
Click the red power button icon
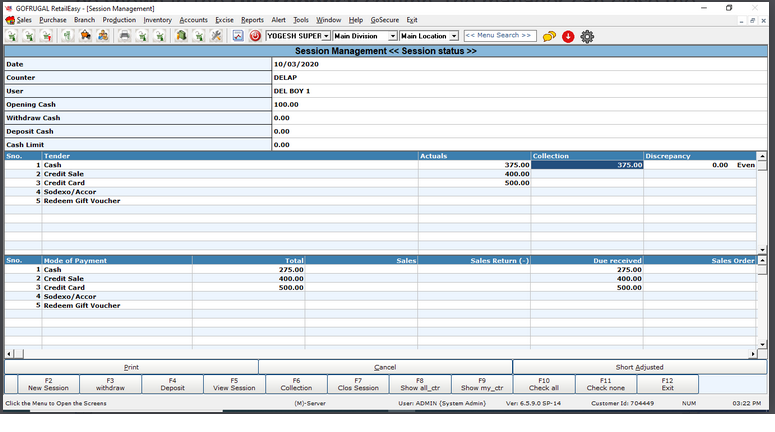point(255,36)
